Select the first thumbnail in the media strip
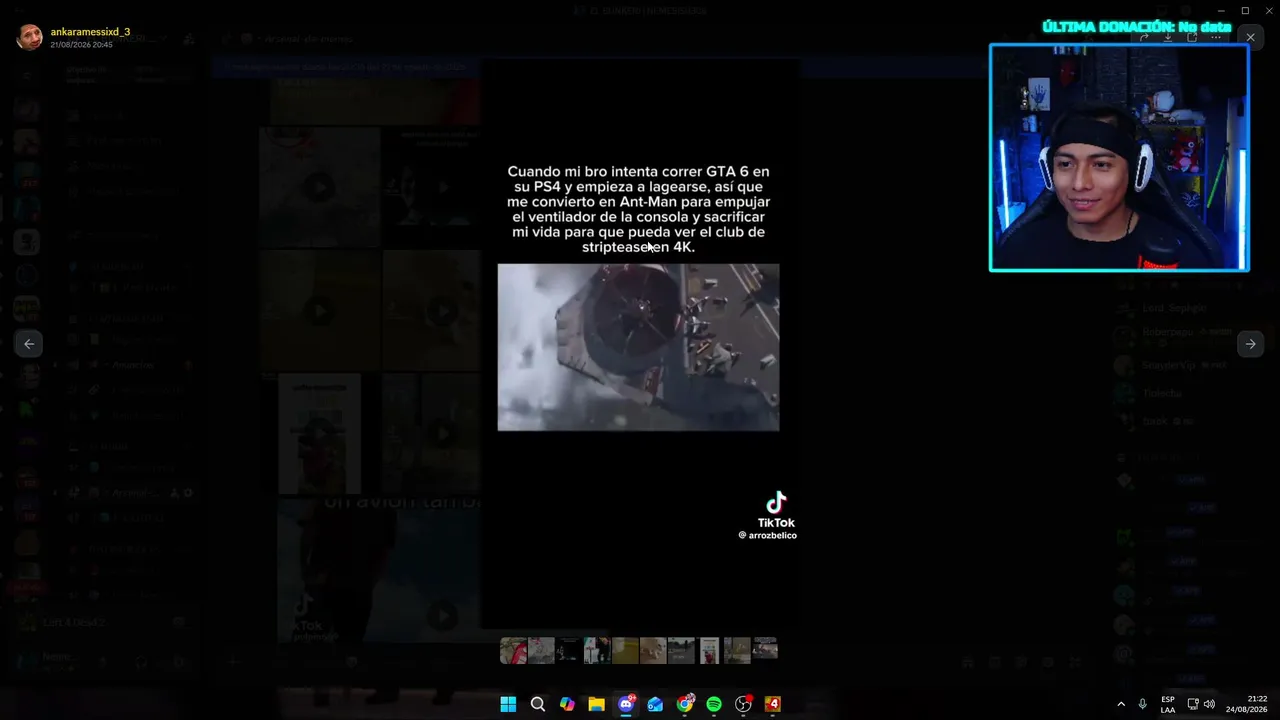The height and width of the screenshot is (720, 1280). [513, 650]
